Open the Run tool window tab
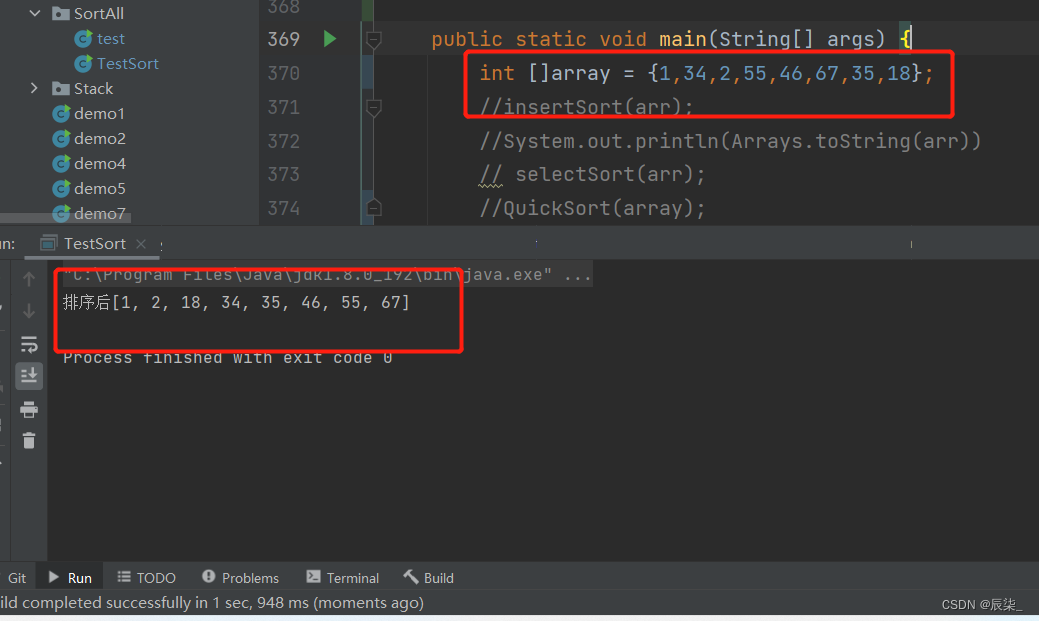The height and width of the screenshot is (621, 1039). [71, 578]
